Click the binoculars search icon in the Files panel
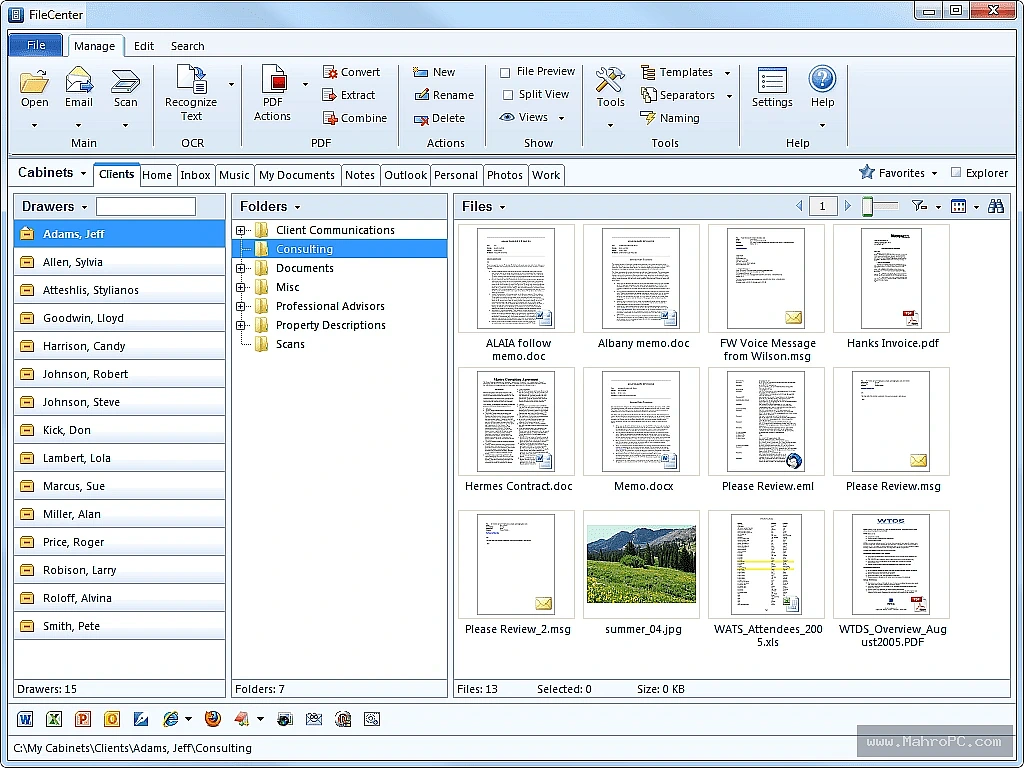 click(x=995, y=206)
